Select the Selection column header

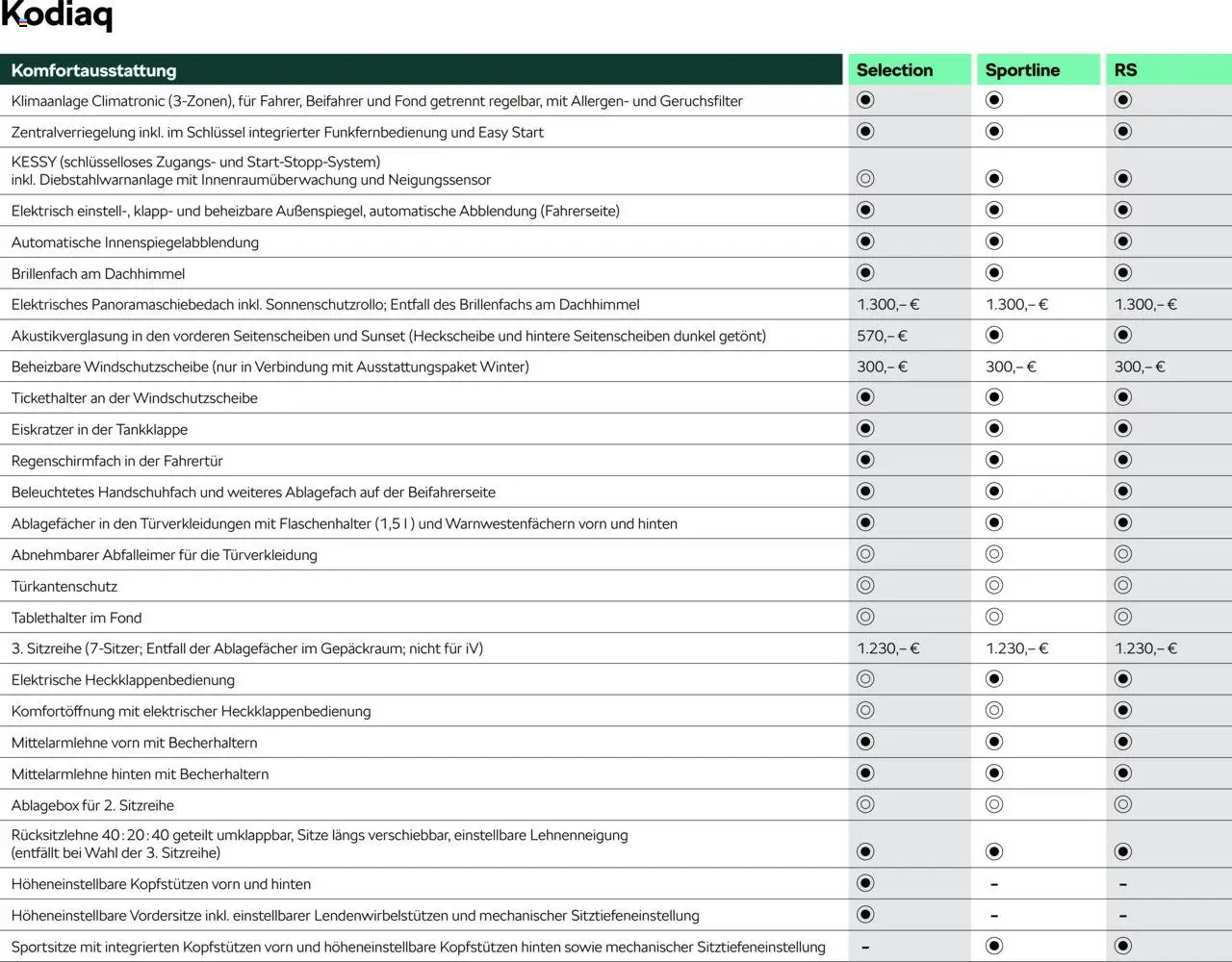point(894,70)
